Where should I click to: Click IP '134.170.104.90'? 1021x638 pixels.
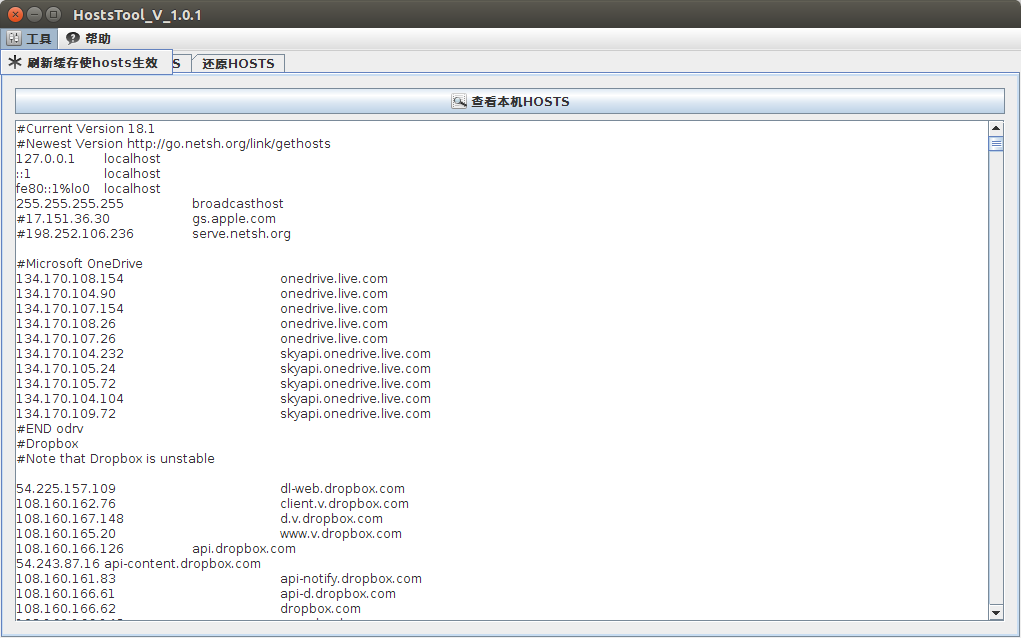coord(66,294)
